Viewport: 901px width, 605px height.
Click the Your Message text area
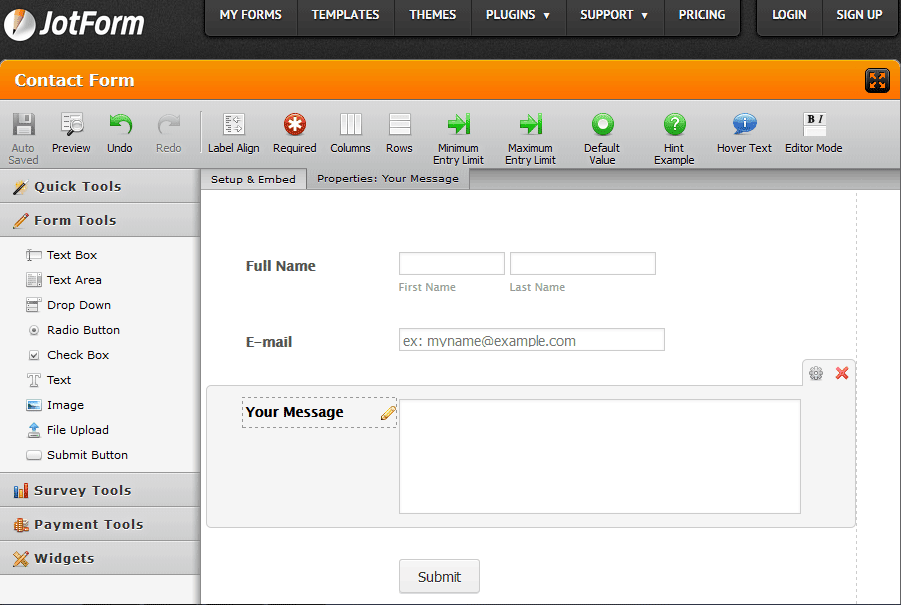coord(599,456)
